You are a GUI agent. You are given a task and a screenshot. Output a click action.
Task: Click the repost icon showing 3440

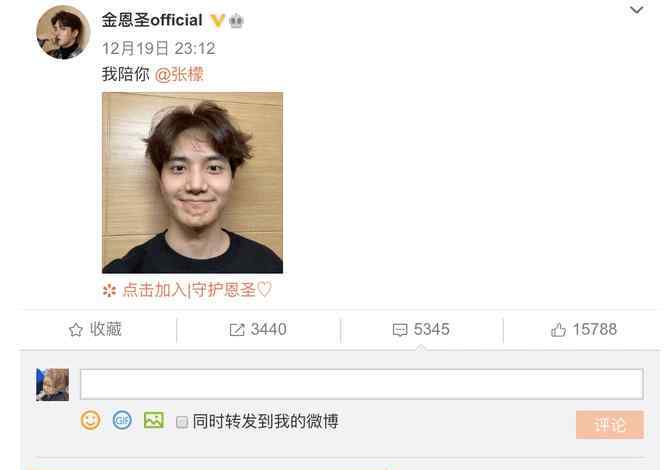pyautogui.click(x=237, y=330)
